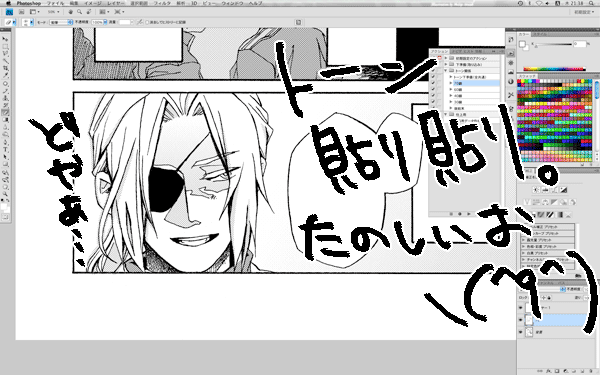This screenshot has height=375, width=600.
Task: Hide the selected middle layer eye icon
Action: pos(521,320)
